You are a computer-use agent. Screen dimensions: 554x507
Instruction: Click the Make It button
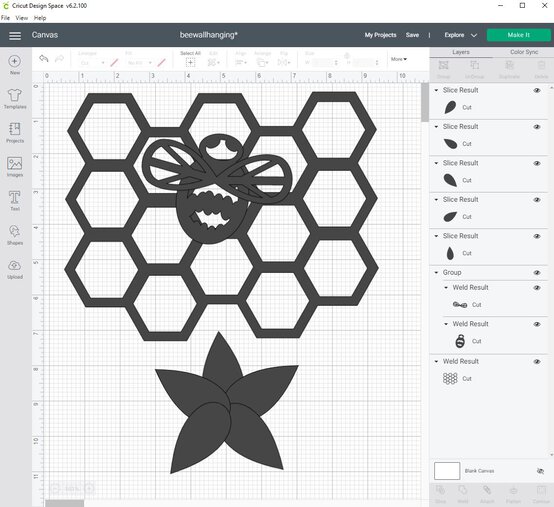(x=518, y=35)
